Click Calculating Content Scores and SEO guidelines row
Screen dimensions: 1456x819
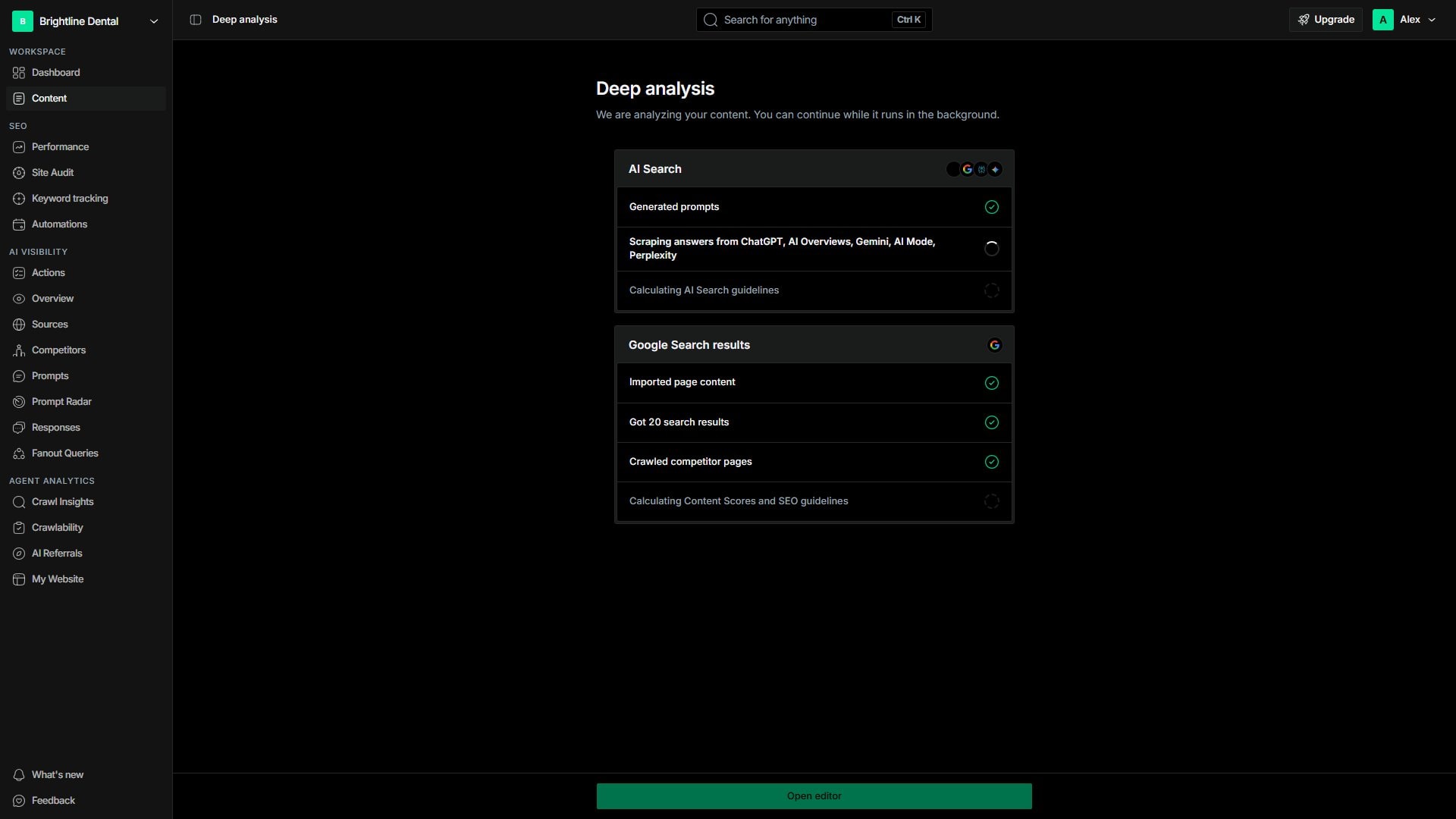[814, 501]
